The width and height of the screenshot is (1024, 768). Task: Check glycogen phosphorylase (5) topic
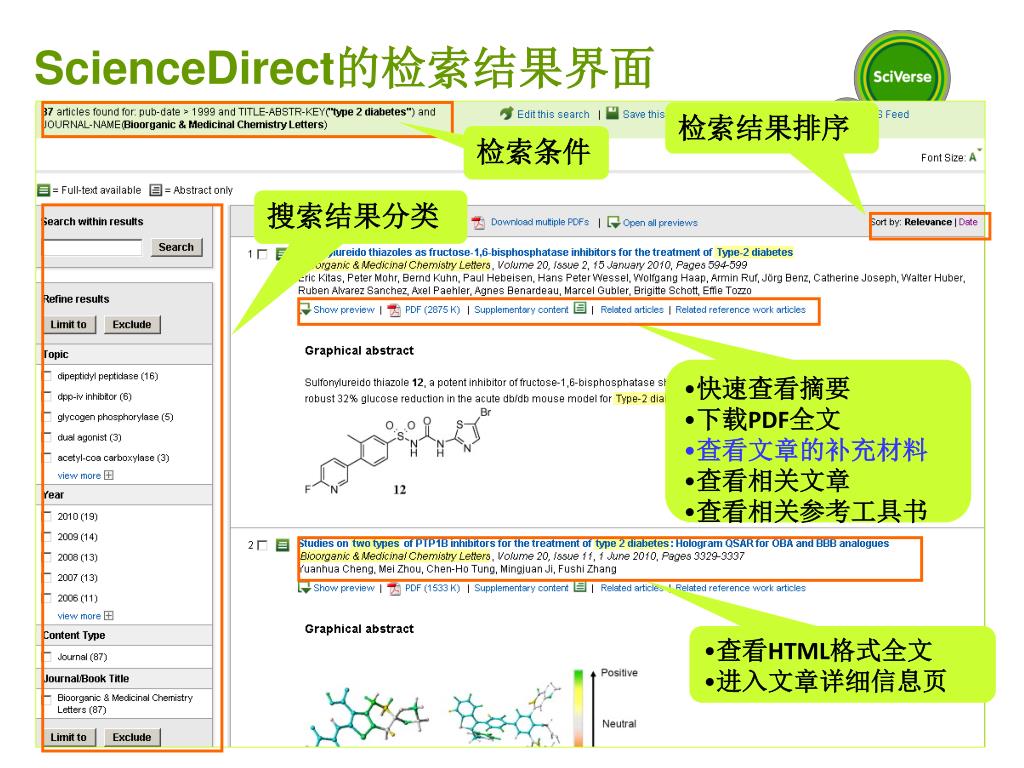pyautogui.click(x=47, y=417)
